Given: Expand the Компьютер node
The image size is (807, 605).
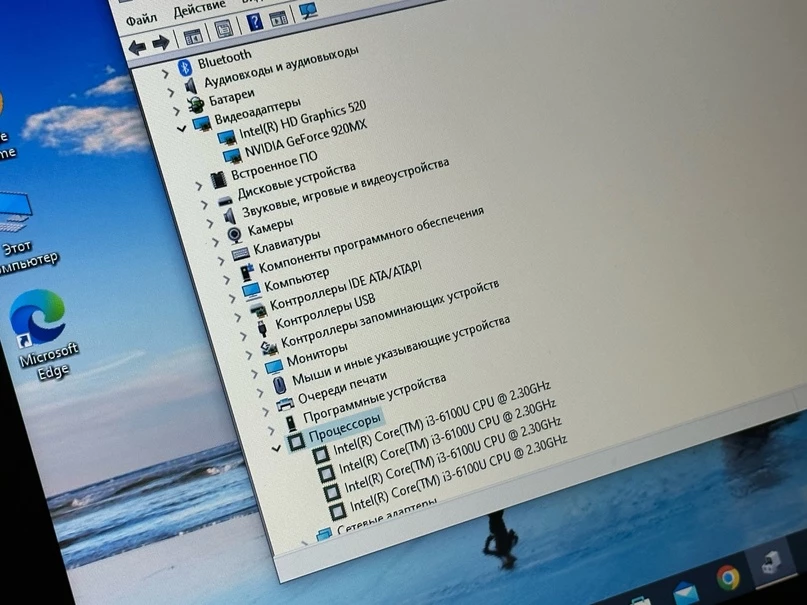Looking at the screenshot, I should [232, 299].
